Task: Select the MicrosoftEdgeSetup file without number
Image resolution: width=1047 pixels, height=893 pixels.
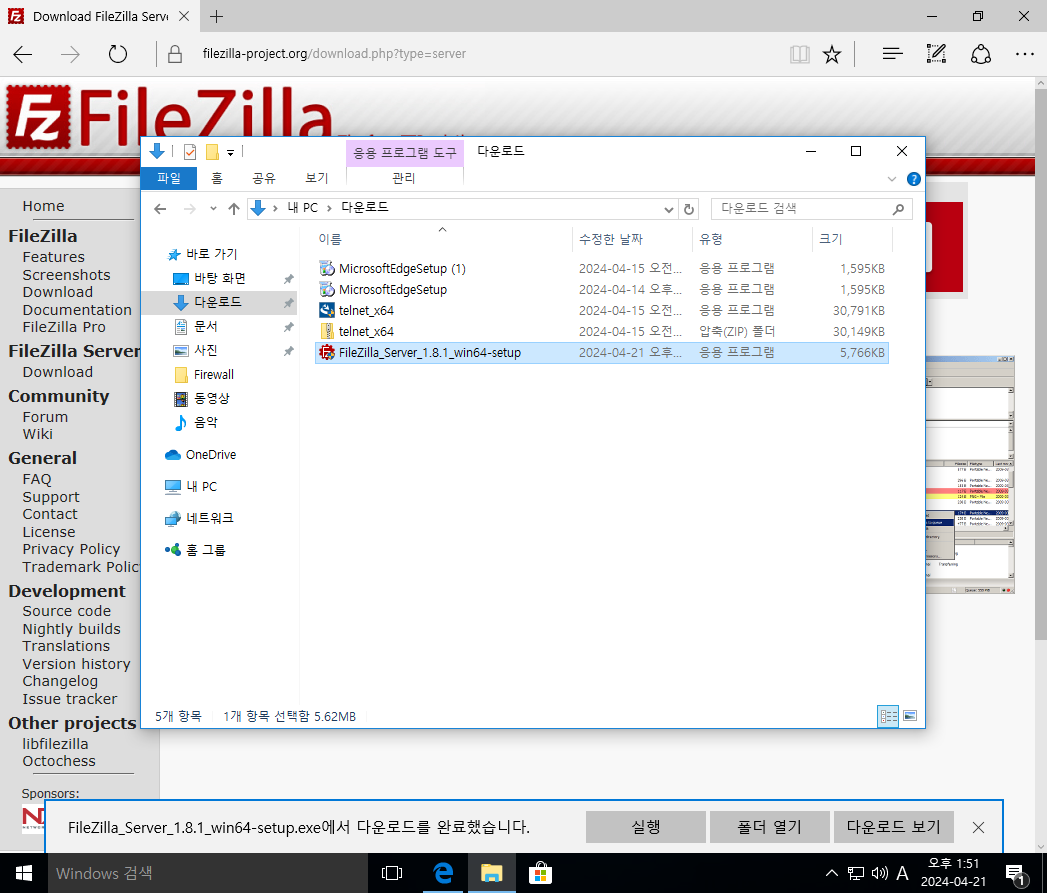Action: tap(602, 289)
